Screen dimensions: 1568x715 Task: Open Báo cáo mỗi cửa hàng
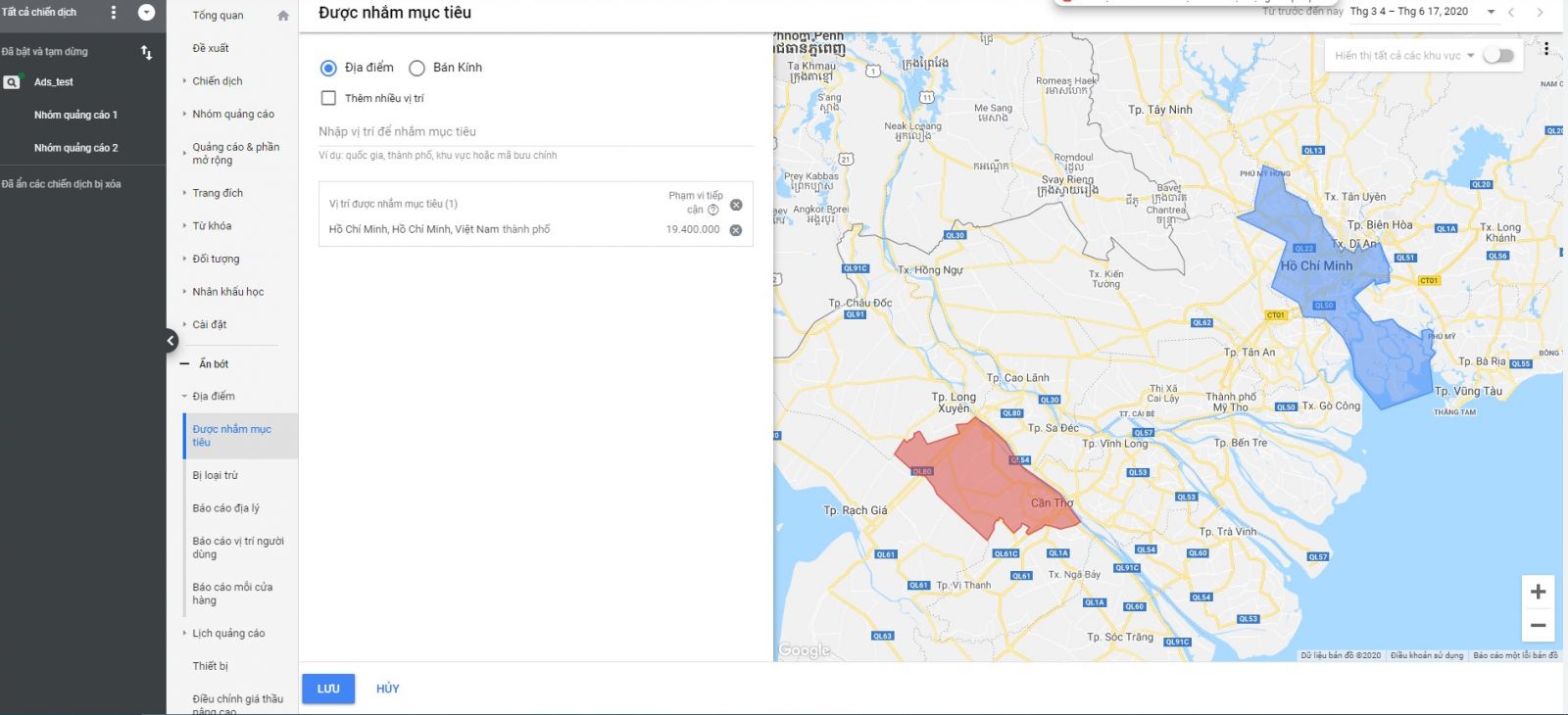click(x=232, y=594)
